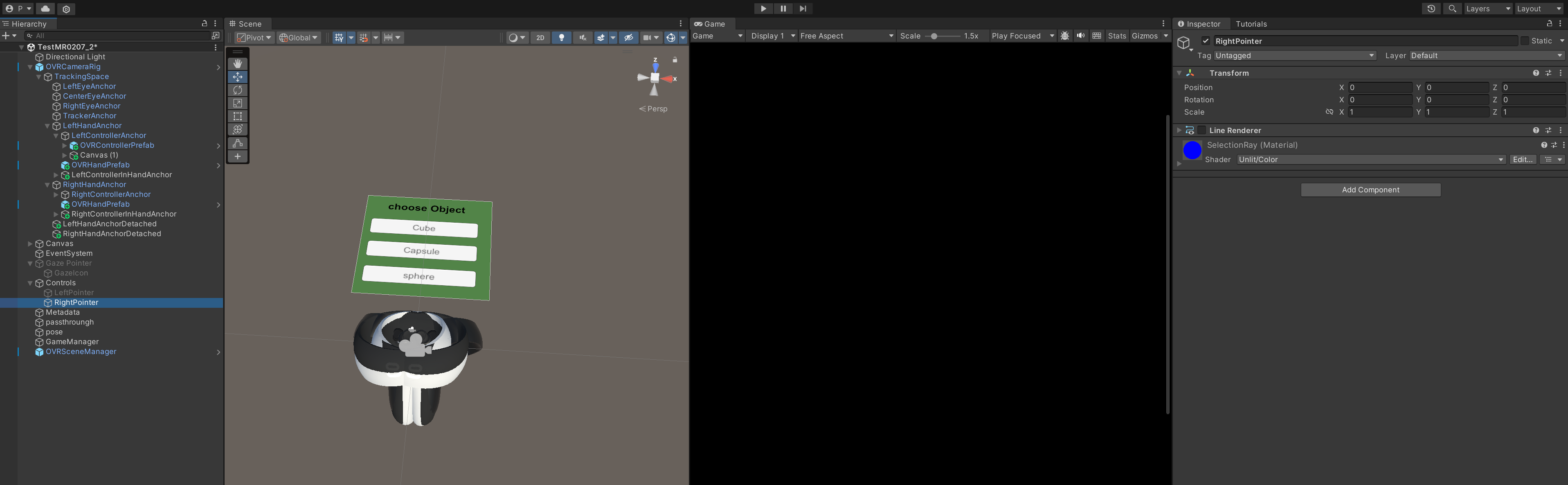Open the cloud services icon
Viewport: 1568px width, 485px height.
click(x=45, y=9)
